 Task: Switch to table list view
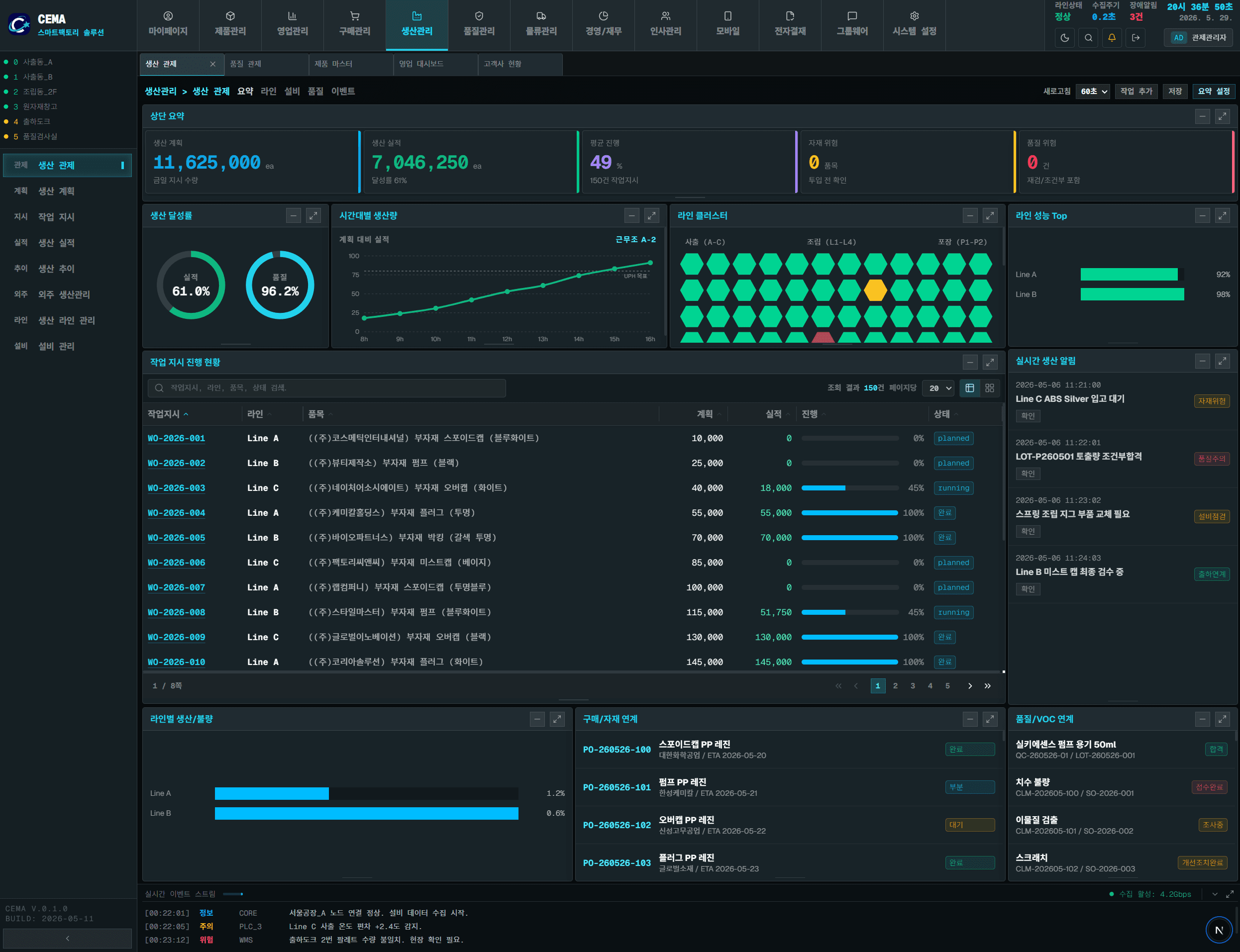click(969, 388)
